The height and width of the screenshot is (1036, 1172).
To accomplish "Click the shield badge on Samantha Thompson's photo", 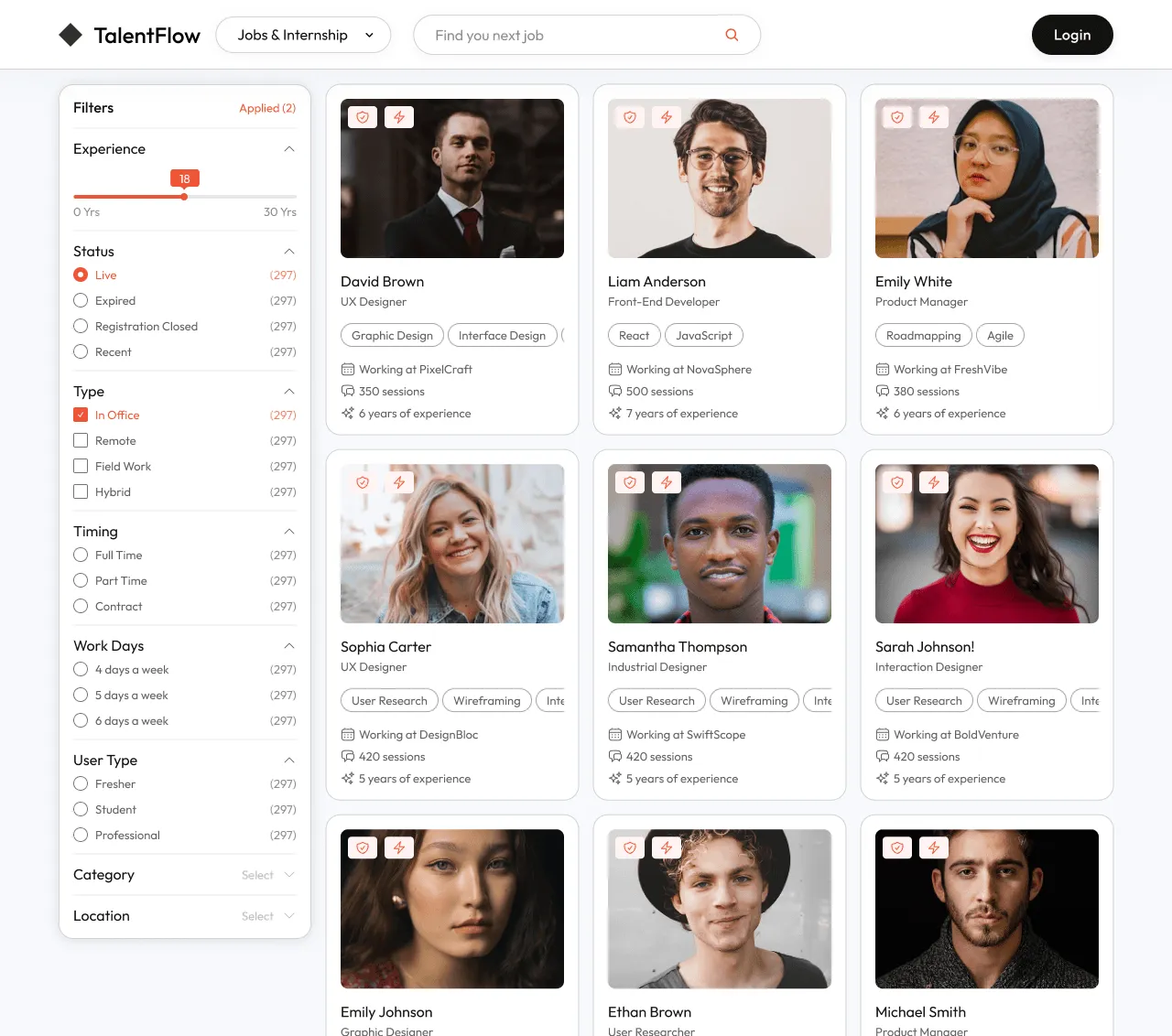I will [x=629, y=482].
